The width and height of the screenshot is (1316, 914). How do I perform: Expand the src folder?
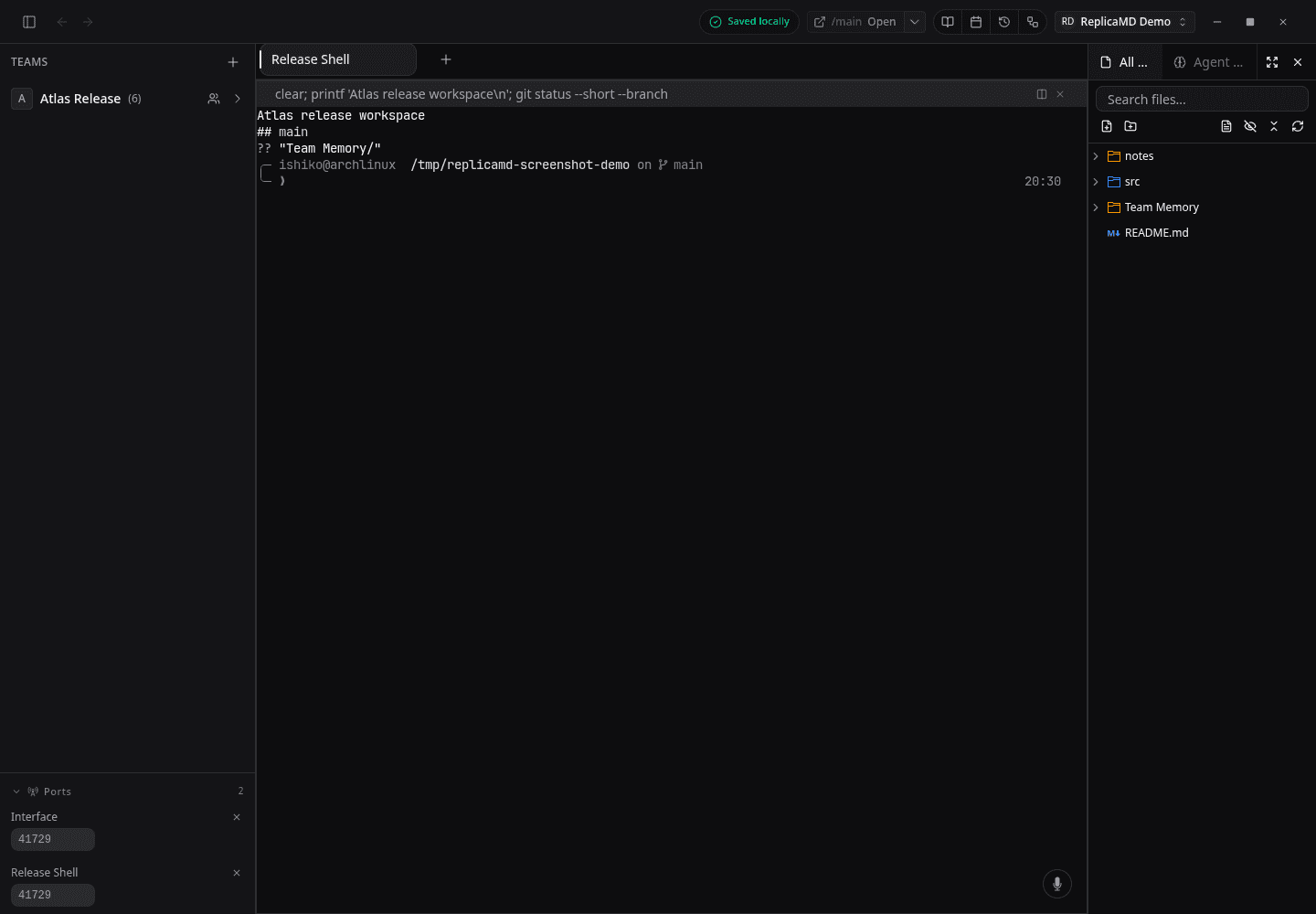1096,182
